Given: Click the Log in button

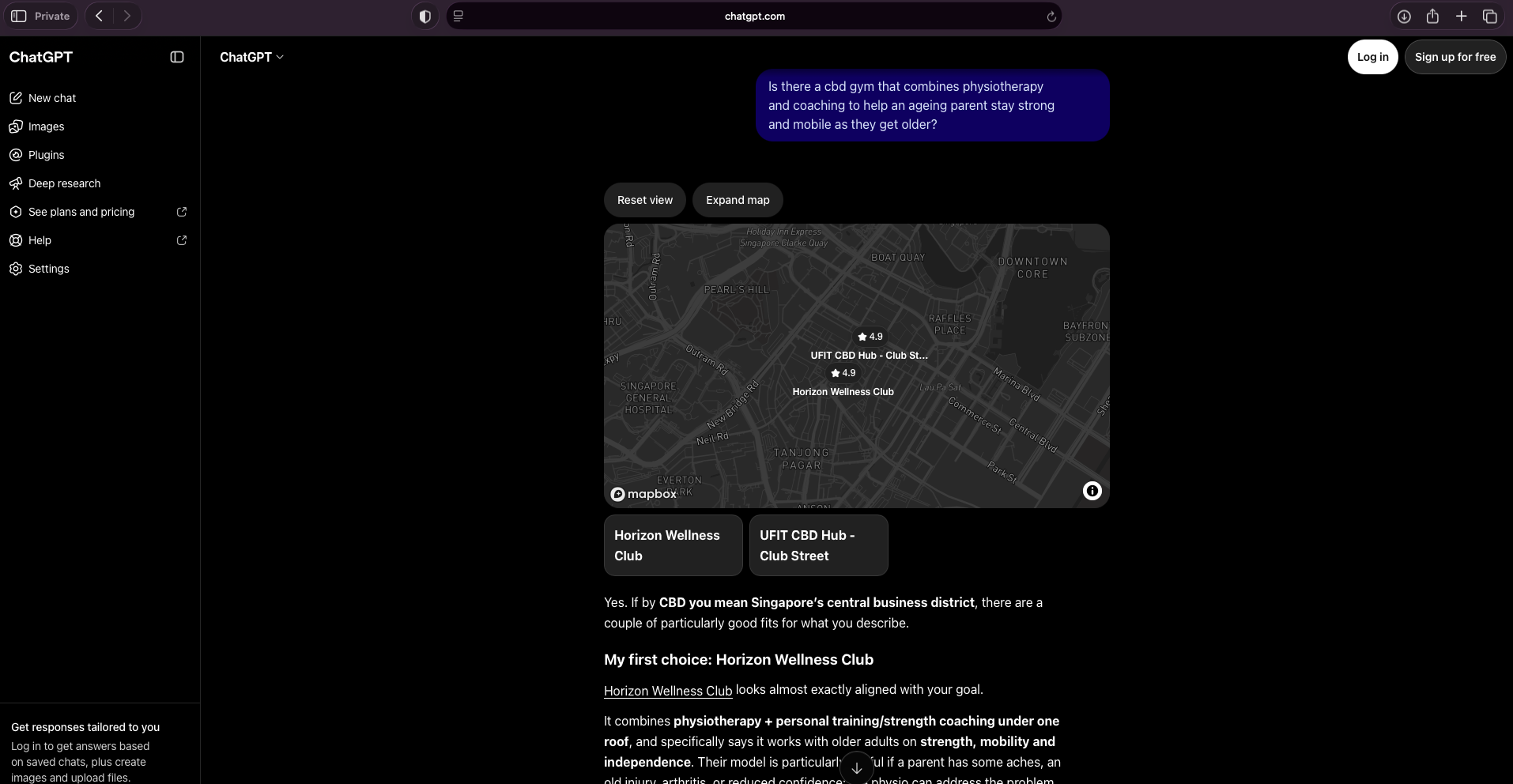Looking at the screenshot, I should [1372, 57].
